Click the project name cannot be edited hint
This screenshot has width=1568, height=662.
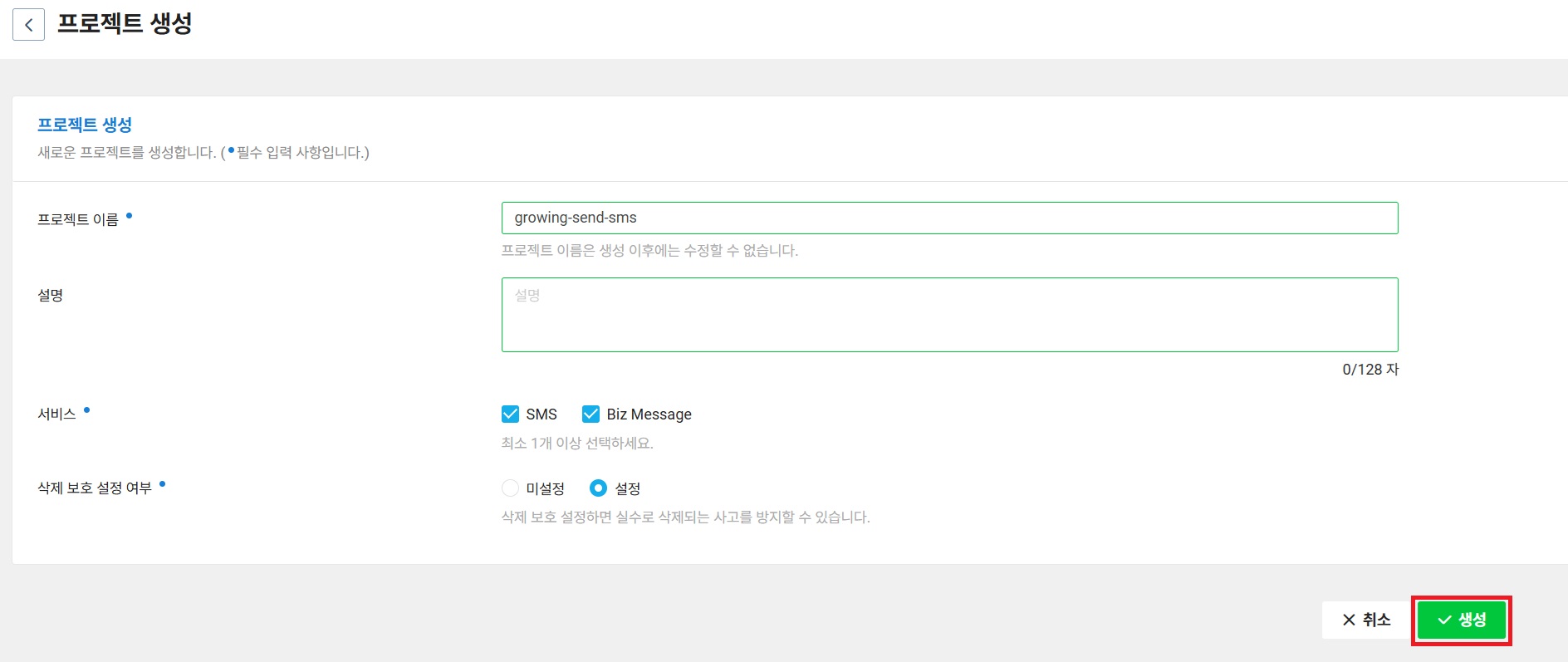[x=649, y=250]
